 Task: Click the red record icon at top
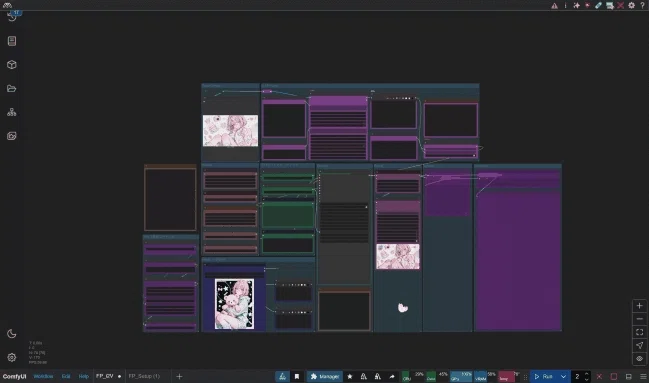(587, 5)
